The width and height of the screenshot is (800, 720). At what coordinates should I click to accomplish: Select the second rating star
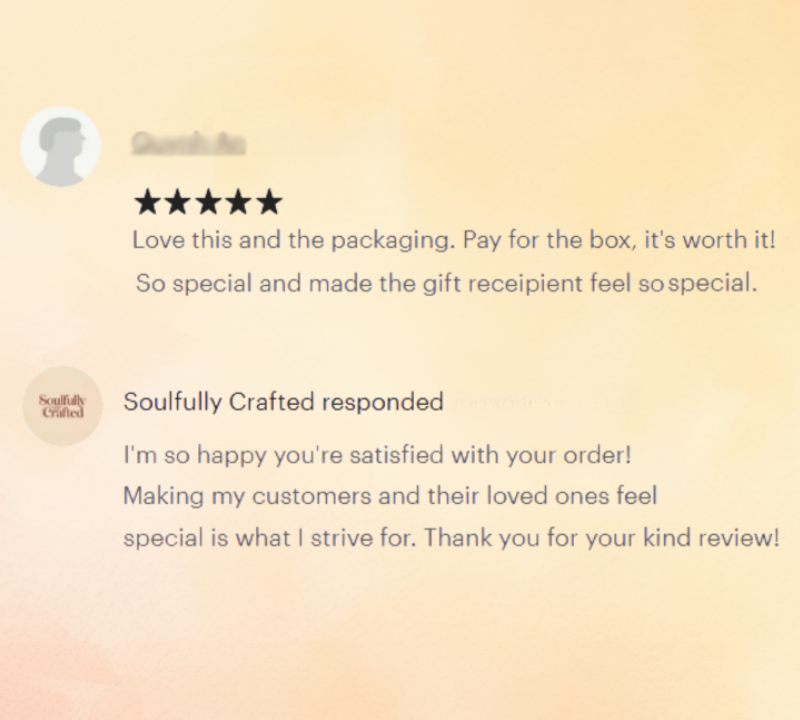(x=178, y=202)
